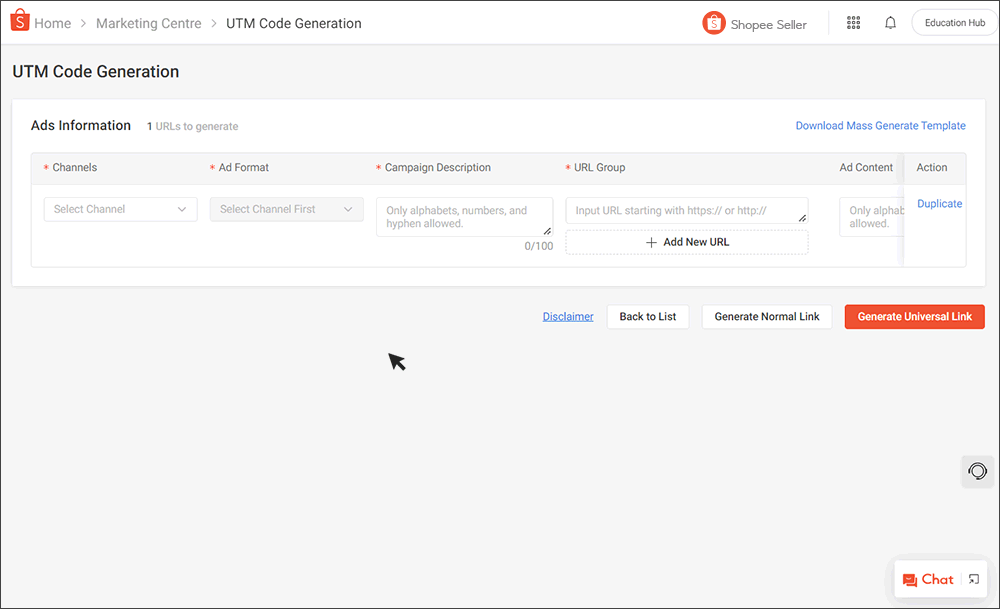The width and height of the screenshot is (1000, 609).
Task: Click the Shopee Seller avatar
Action: point(713,22)
